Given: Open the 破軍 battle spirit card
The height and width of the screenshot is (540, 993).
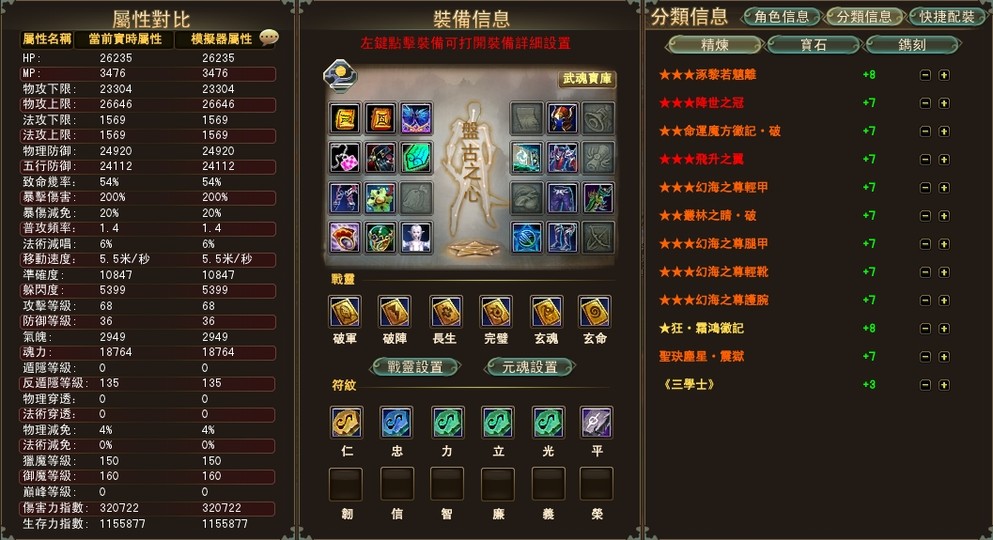Looking at the screenshot, I should point(345,312).
